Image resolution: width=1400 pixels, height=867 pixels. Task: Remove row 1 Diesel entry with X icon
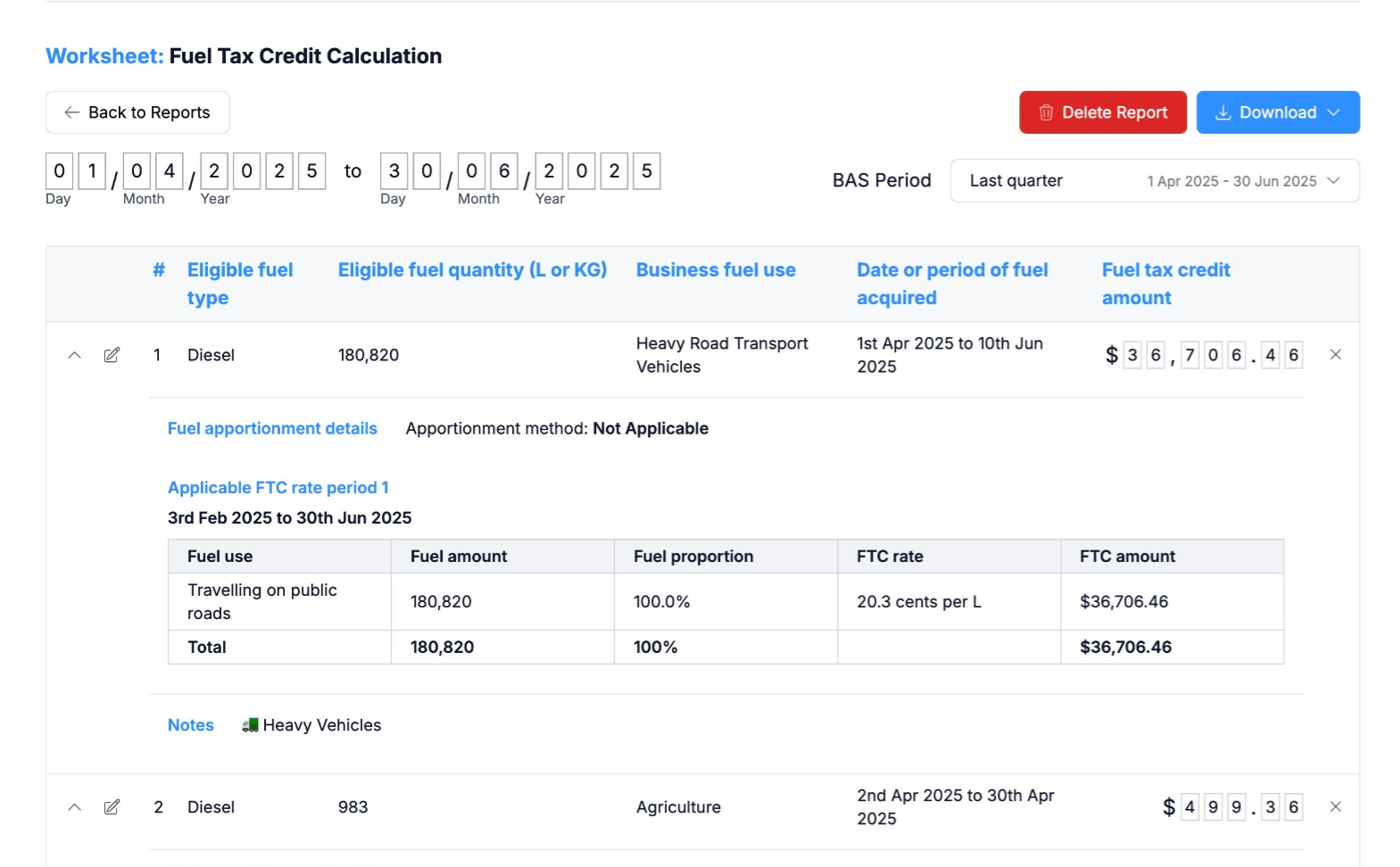pos(1335,355)
